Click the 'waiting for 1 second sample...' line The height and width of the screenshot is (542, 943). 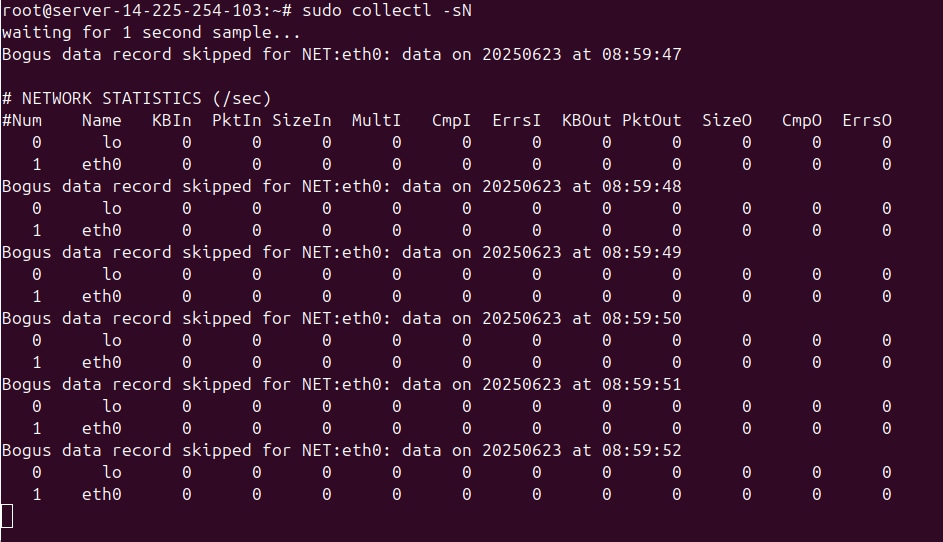coord(151,32)
